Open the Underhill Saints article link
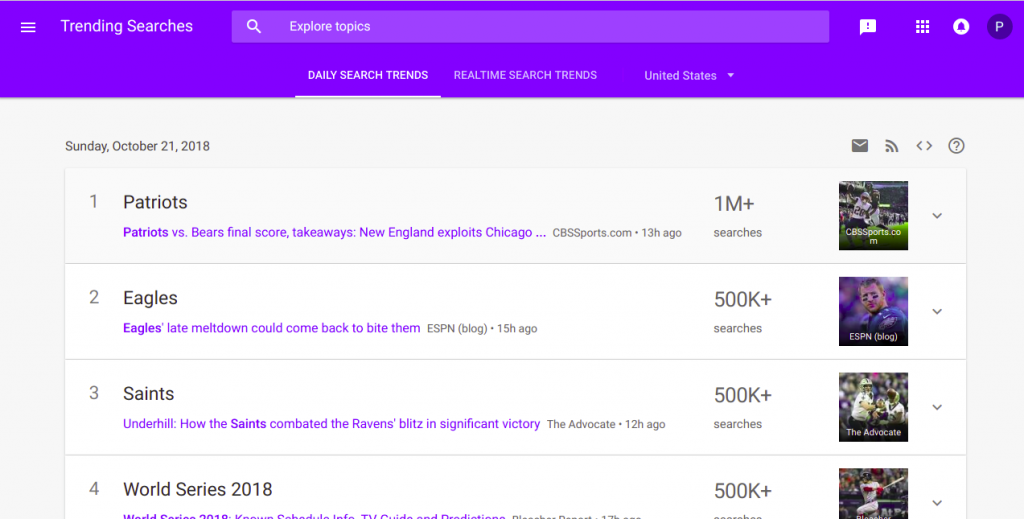 (332, 424)
